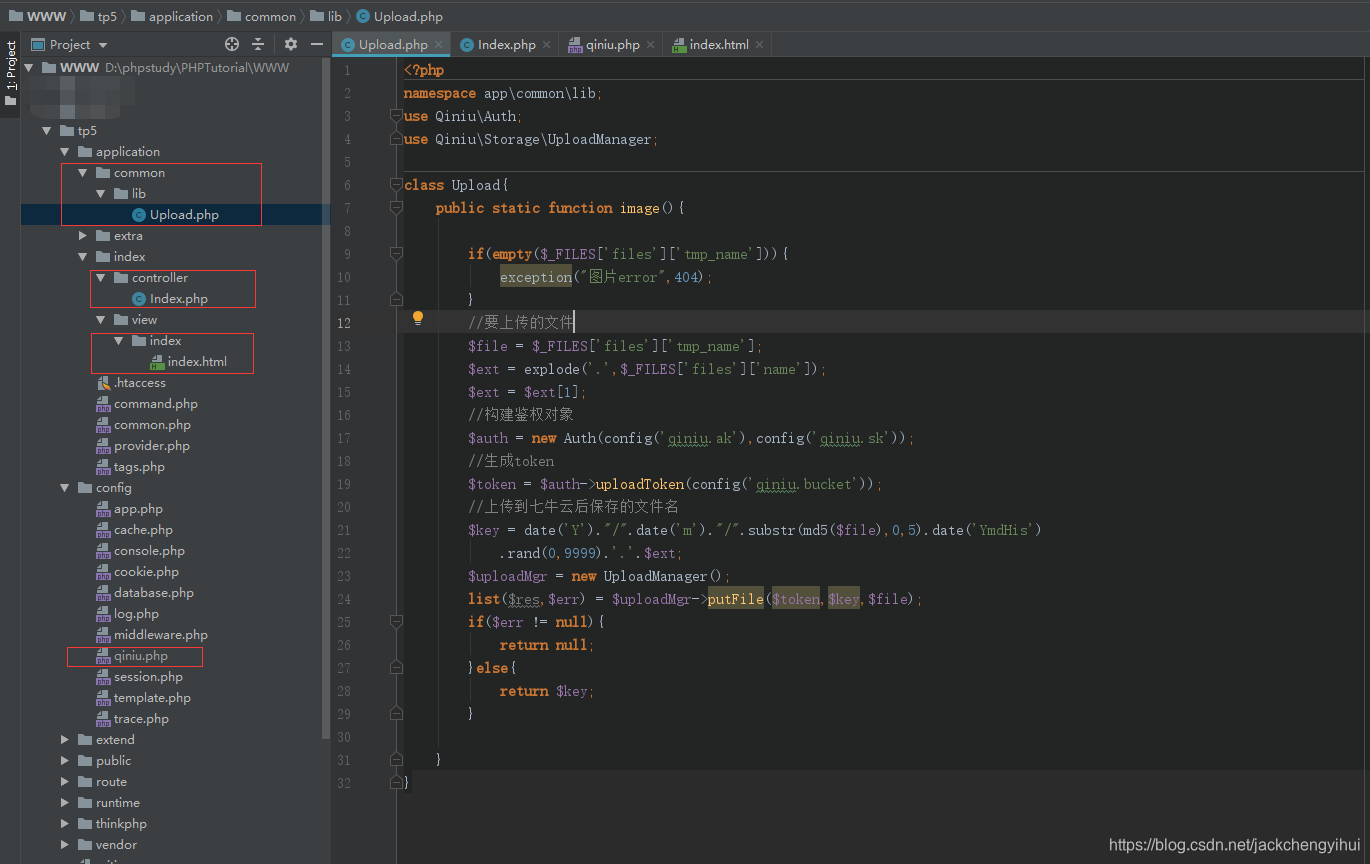This screenshot has width=1370, height=864.
Task: Collapse the controller folder
Action: pyautogui.click(x=101, y=278)
